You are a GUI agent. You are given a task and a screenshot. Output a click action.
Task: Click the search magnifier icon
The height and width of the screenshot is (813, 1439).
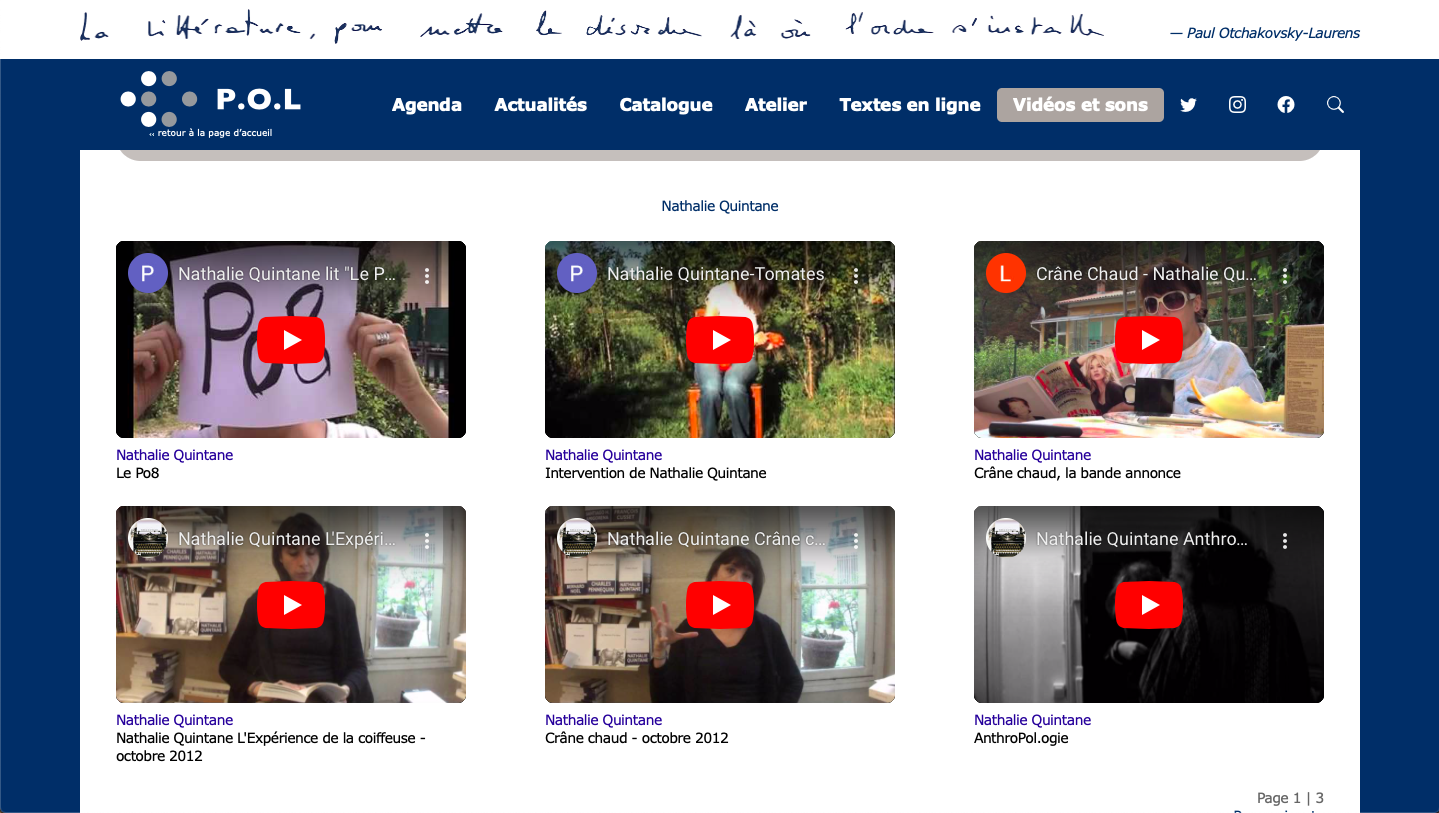click(x=1335, y=105)
